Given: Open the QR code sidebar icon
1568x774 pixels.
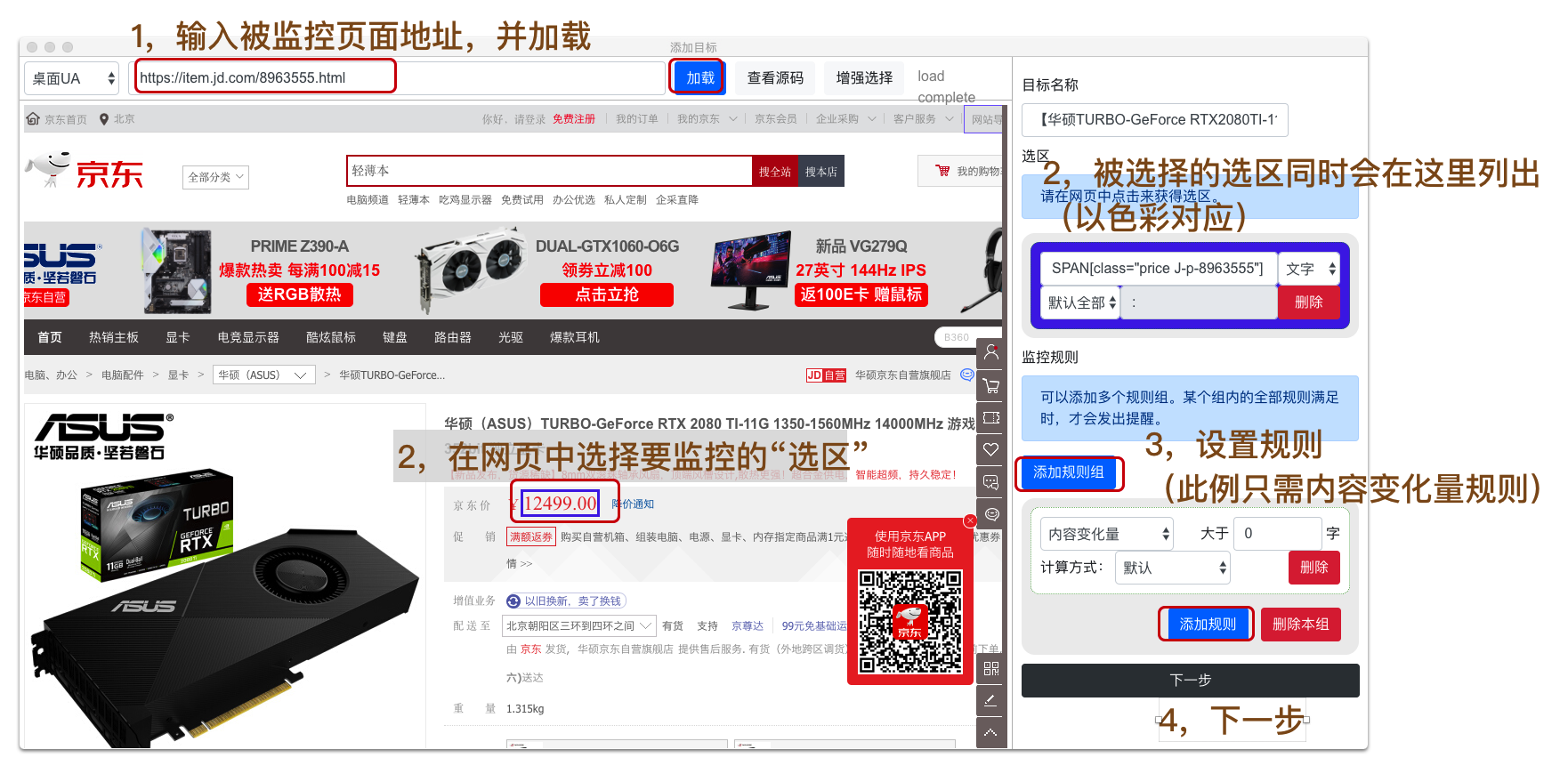Looking at the screenshot, I should tap(990, 668).
